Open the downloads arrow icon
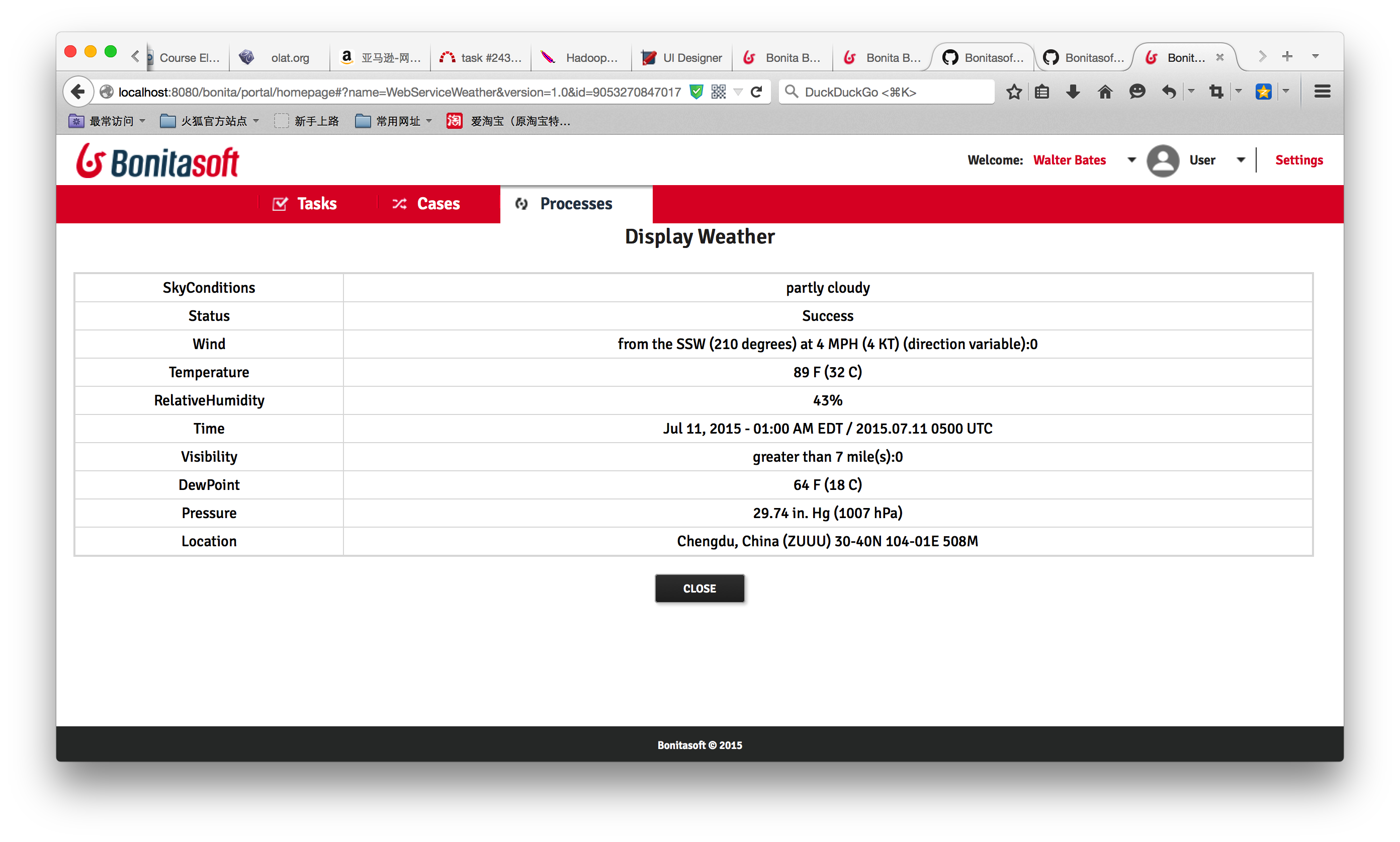This screenshot has width=1400, height=842. [x=1073, y=92]
